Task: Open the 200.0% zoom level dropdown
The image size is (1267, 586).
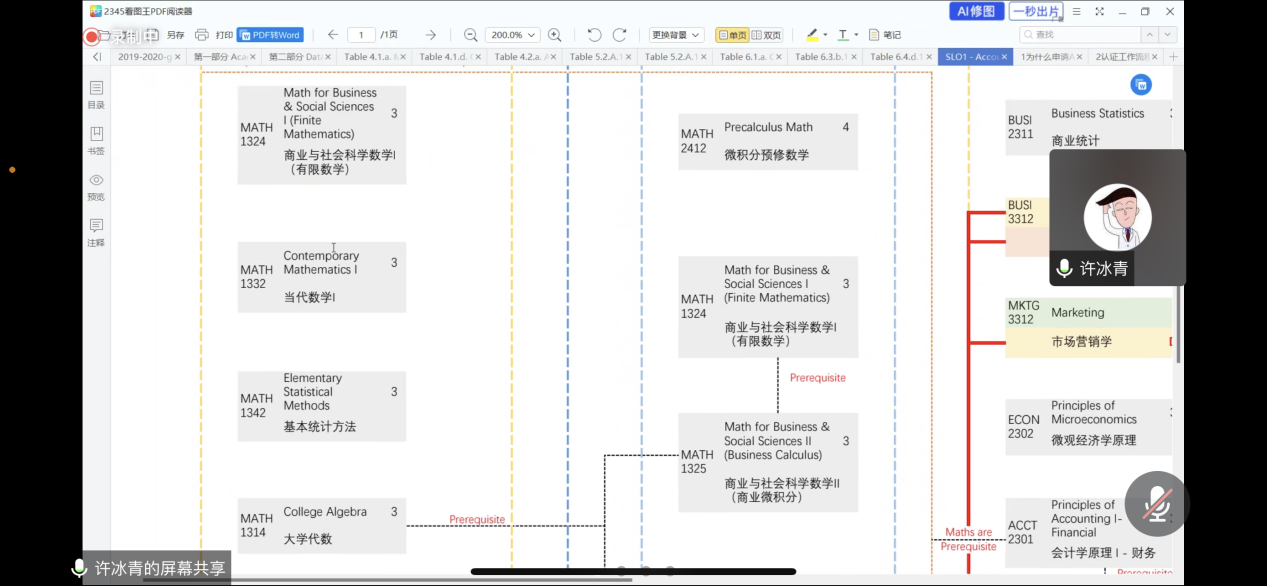Action: 512,35
